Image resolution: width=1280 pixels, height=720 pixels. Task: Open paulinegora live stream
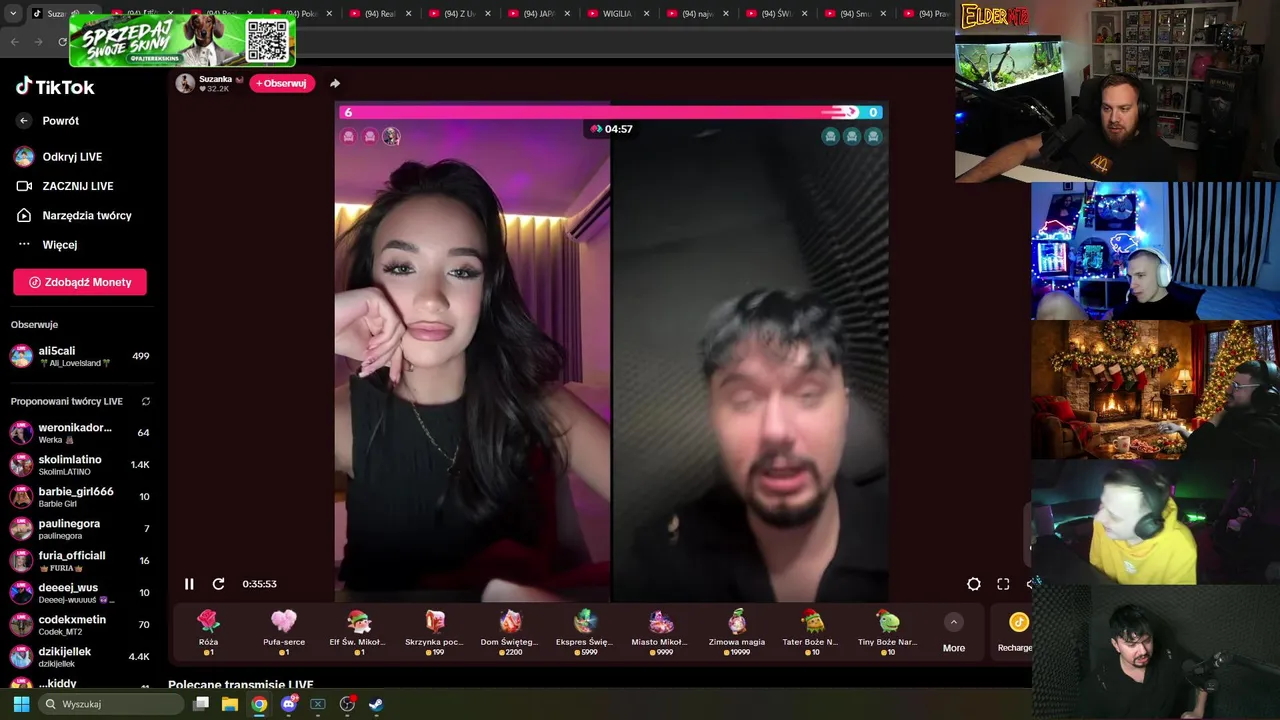tap(80, 529)
